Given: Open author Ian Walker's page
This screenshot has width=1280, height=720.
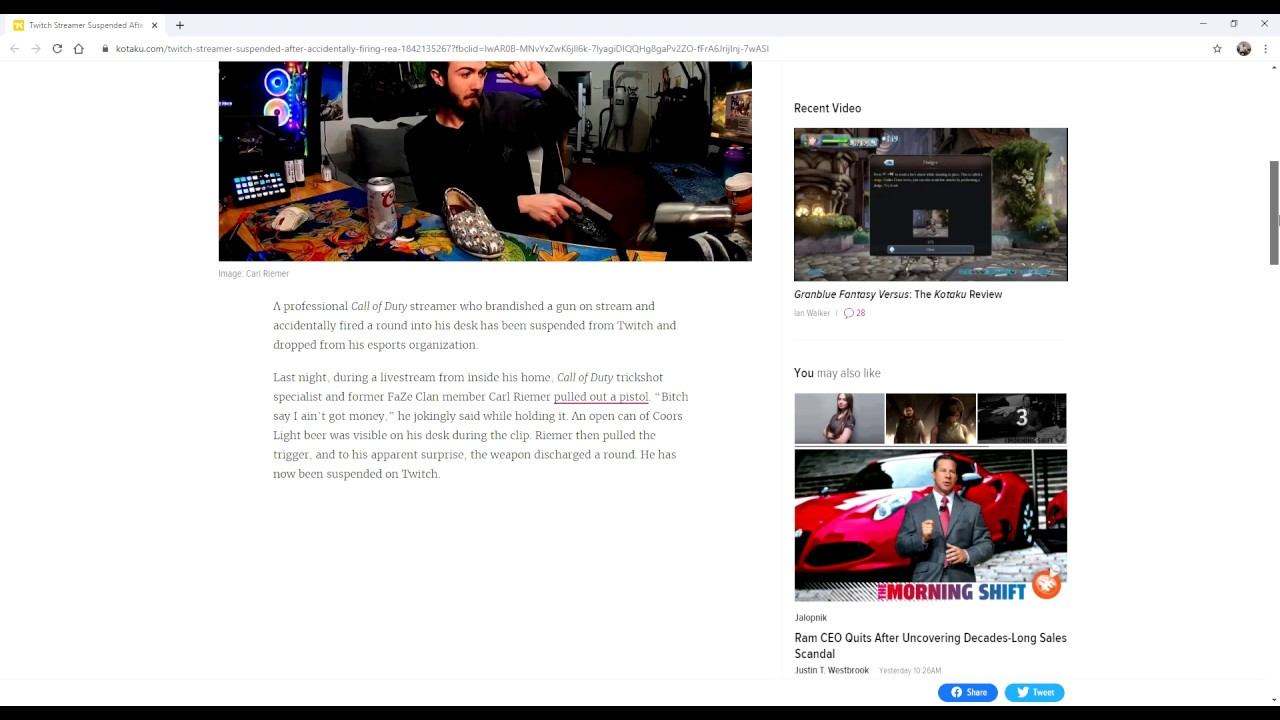Looking at the screenshot, I should click(812, 313).
